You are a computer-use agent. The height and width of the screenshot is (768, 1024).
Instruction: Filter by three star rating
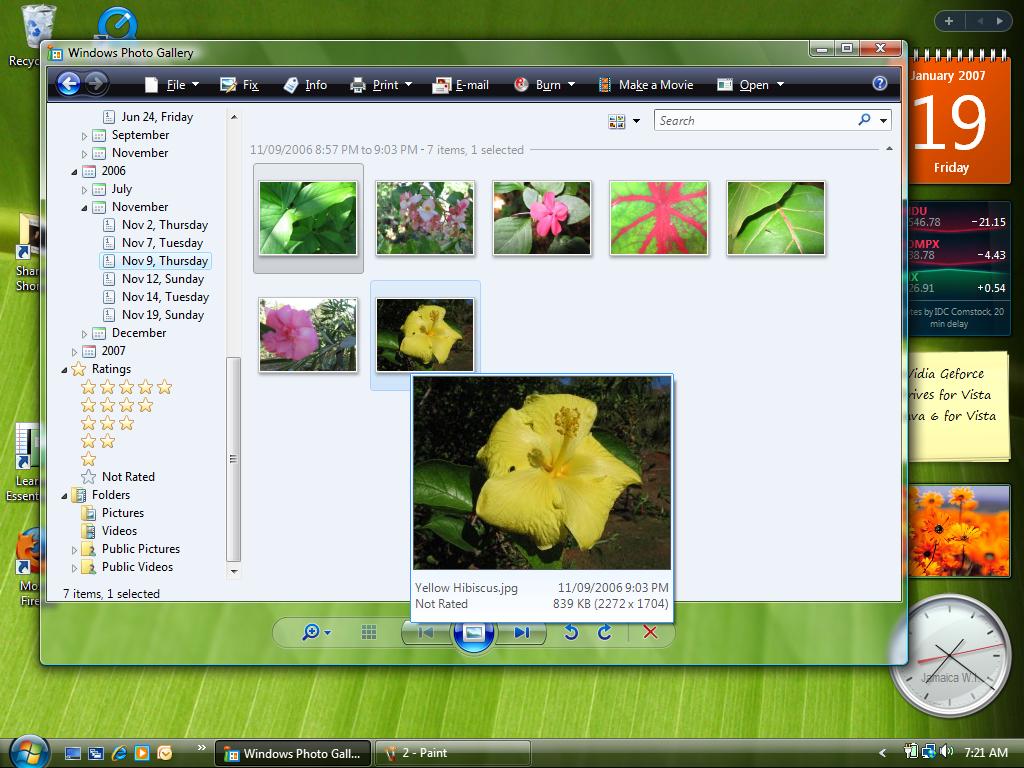[x=107, y=423]
